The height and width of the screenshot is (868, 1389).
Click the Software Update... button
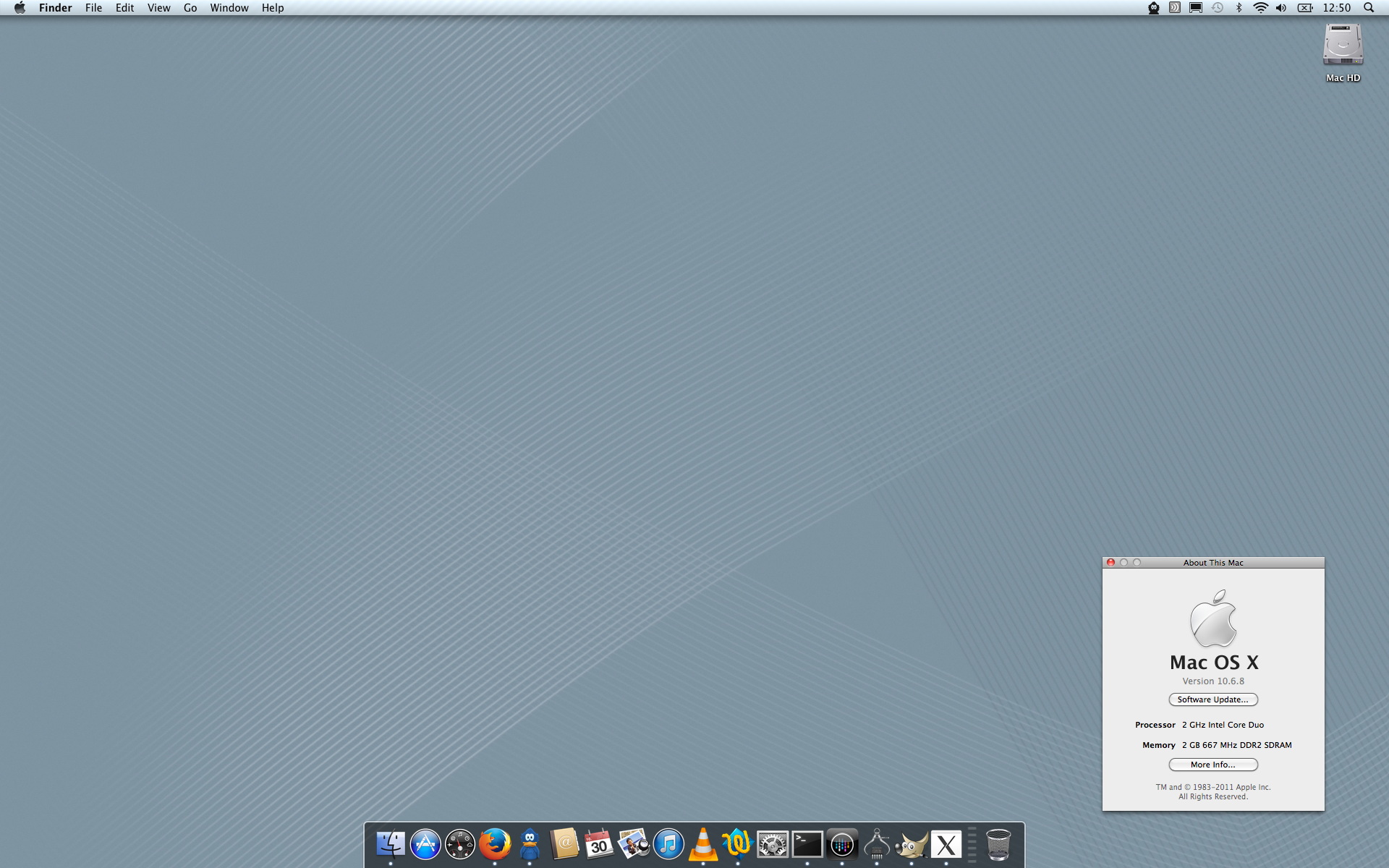1213,699
